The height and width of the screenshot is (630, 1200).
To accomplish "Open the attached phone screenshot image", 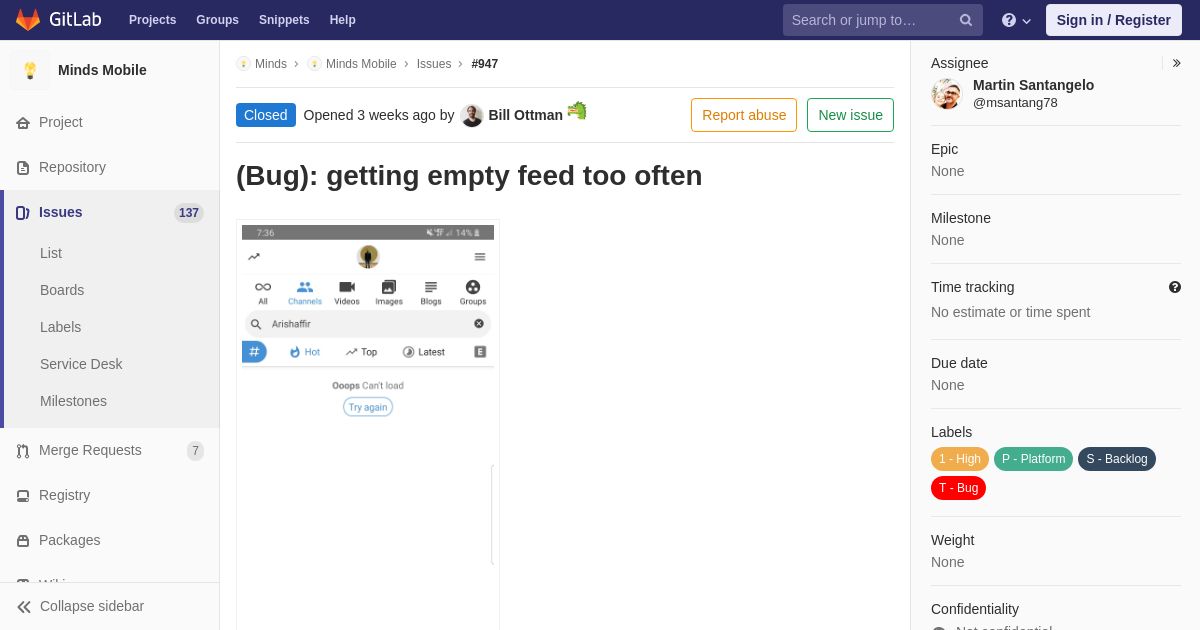I will click(x=368, y=425).
